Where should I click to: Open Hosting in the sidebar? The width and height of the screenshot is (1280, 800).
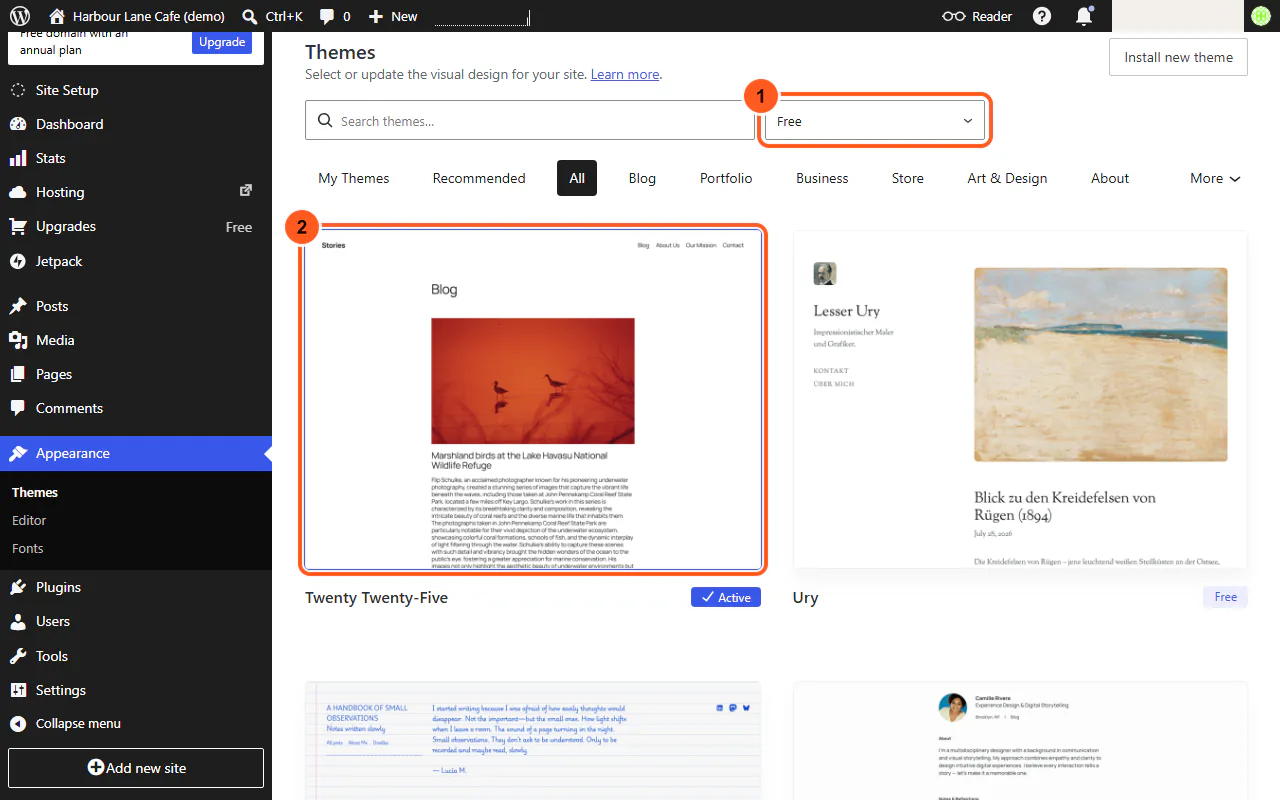pyautogui.click(x=136, y=192)
